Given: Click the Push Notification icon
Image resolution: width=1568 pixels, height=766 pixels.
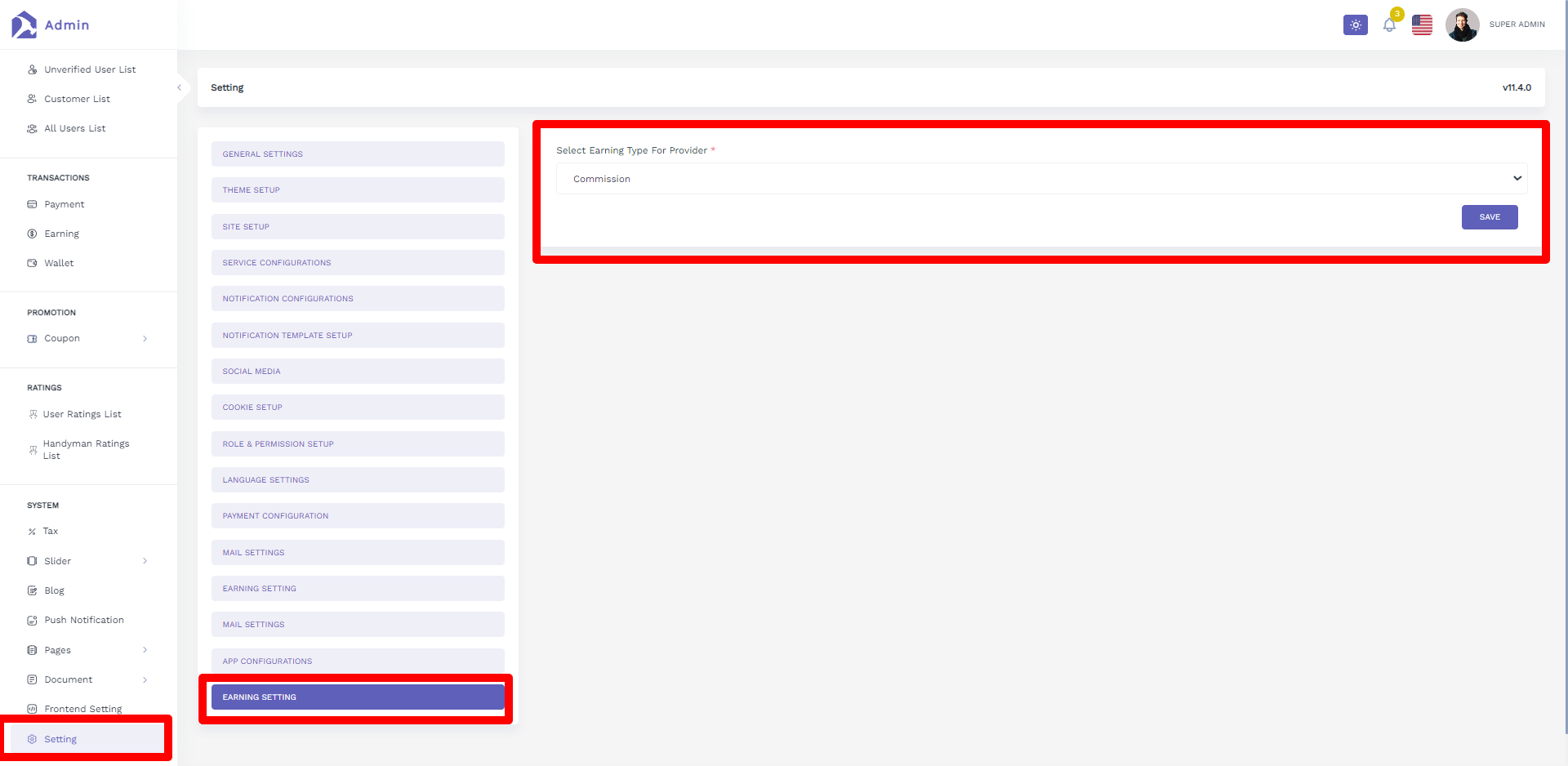Looking at the screenshot, I should (33, 620).
